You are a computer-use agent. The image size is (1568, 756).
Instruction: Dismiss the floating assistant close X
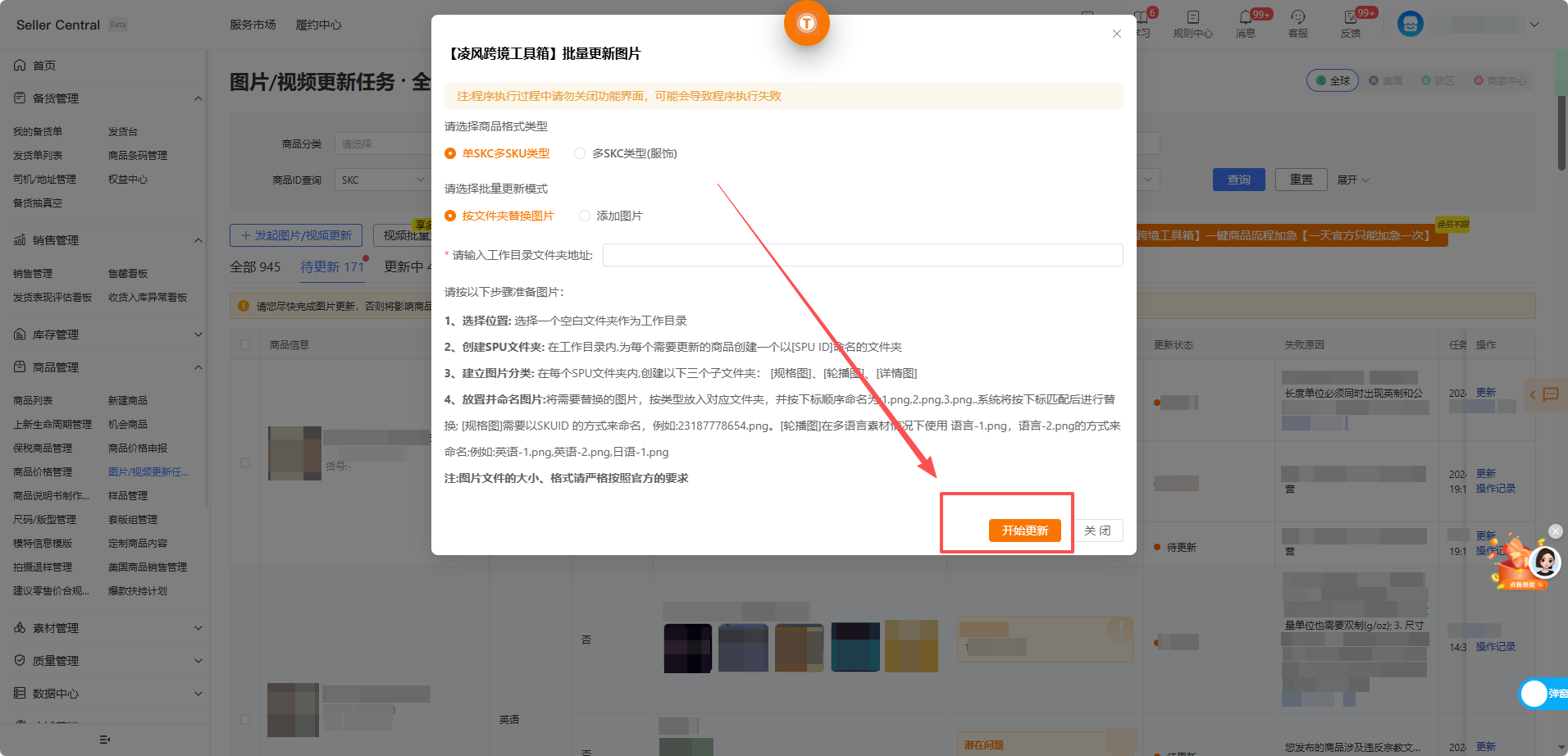tap(1556, 531)
